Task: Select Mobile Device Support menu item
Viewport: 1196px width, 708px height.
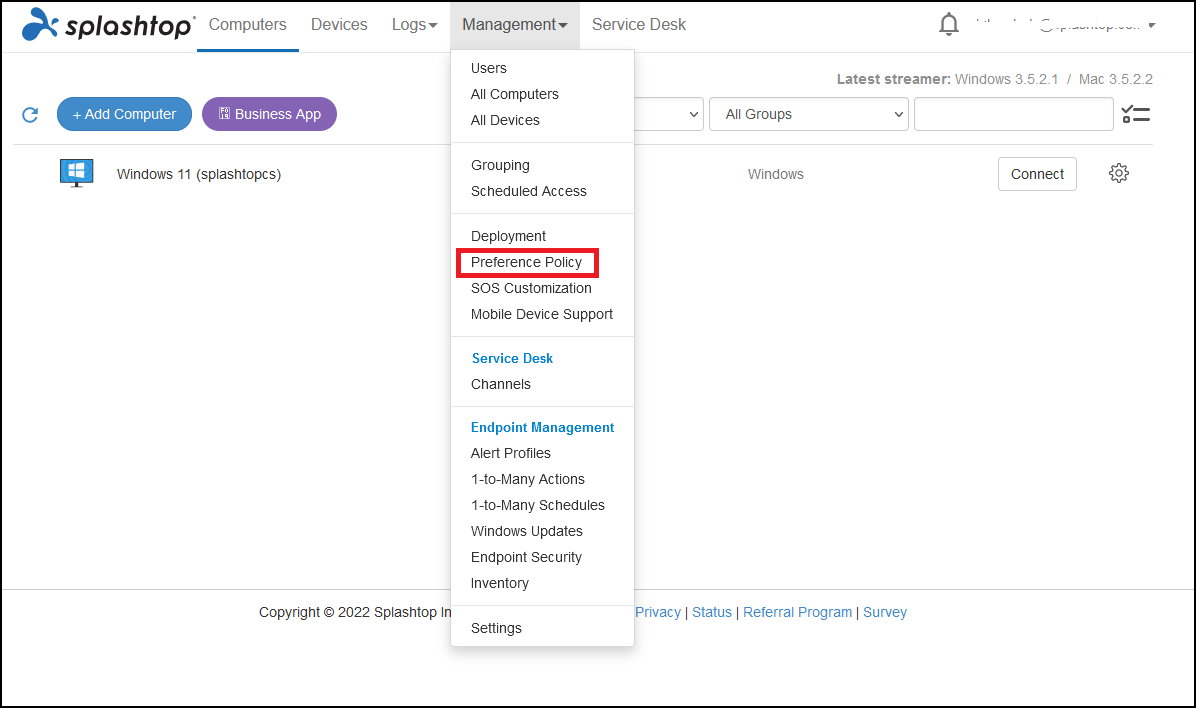Action: click(x=542, y=314)
